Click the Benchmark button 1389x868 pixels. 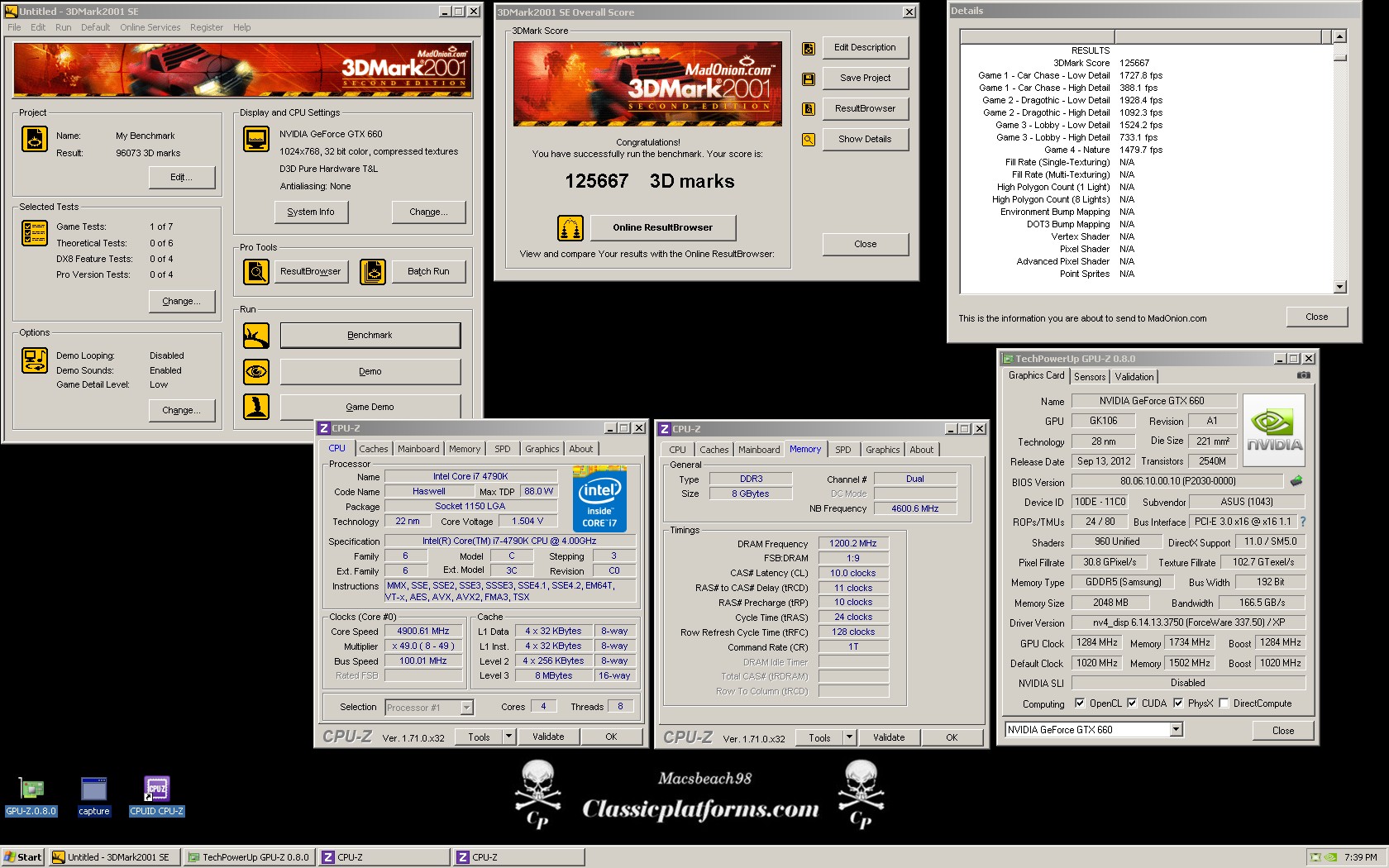point(370,336)
